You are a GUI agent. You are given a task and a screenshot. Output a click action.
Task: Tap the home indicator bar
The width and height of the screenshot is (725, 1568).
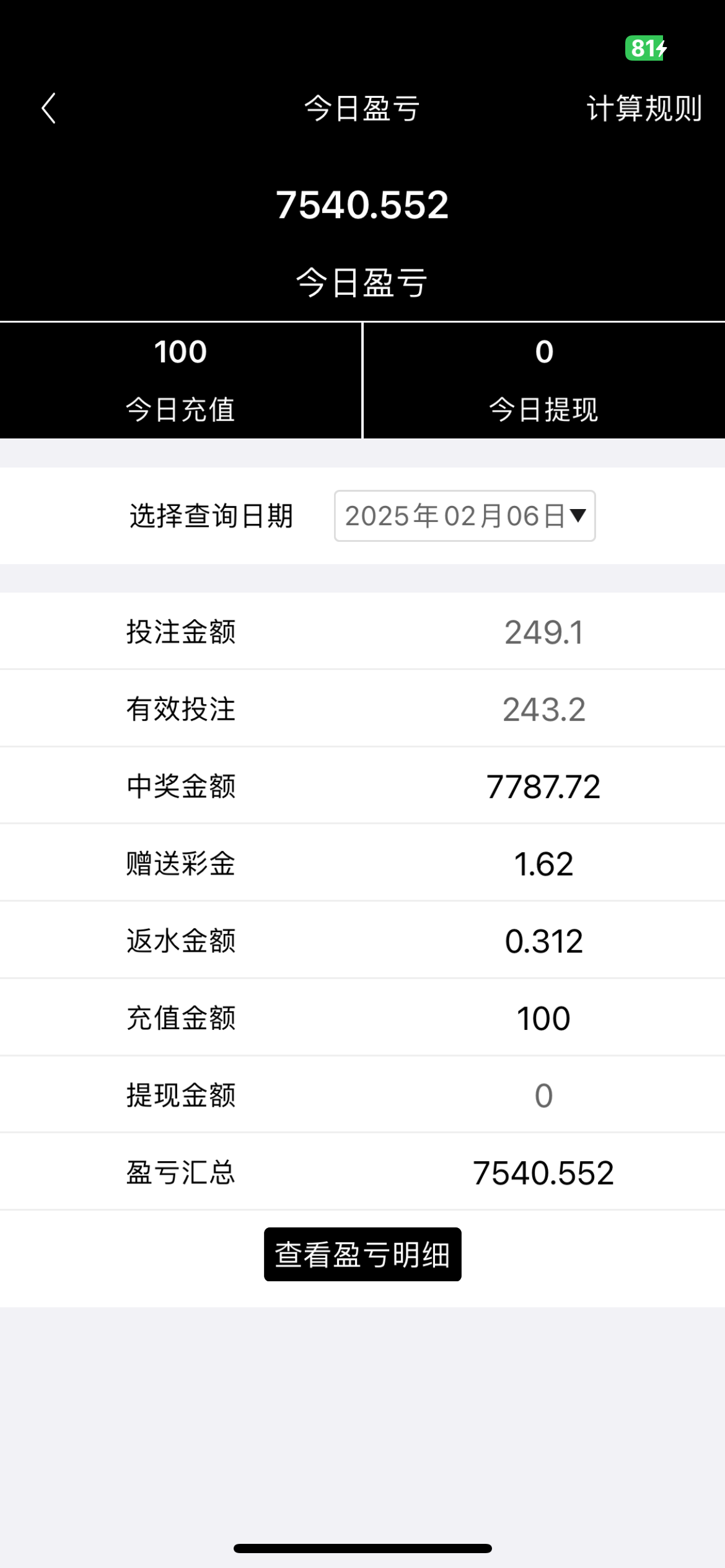(362, 1548)
